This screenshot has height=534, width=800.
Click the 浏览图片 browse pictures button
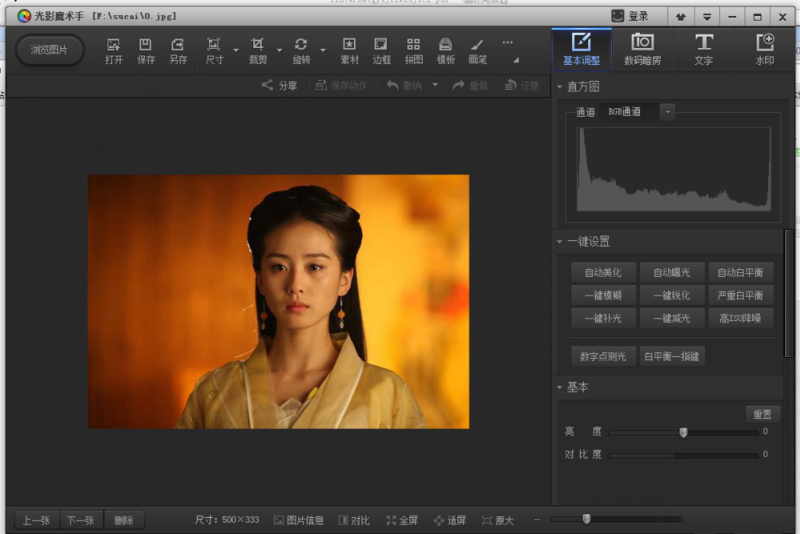pos(49,50)
